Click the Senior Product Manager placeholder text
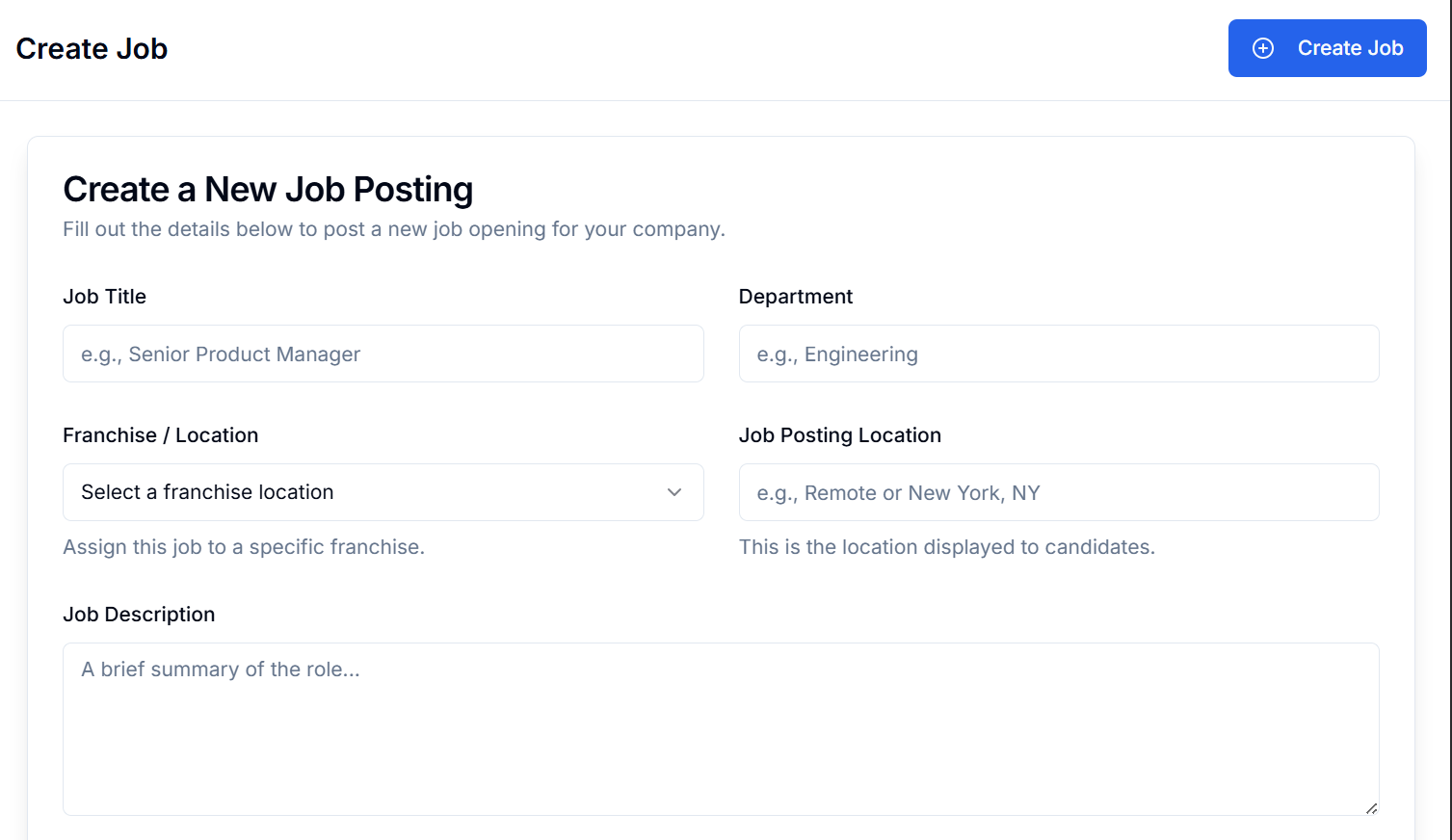The image size is (1452, 840). pos(220,354)
